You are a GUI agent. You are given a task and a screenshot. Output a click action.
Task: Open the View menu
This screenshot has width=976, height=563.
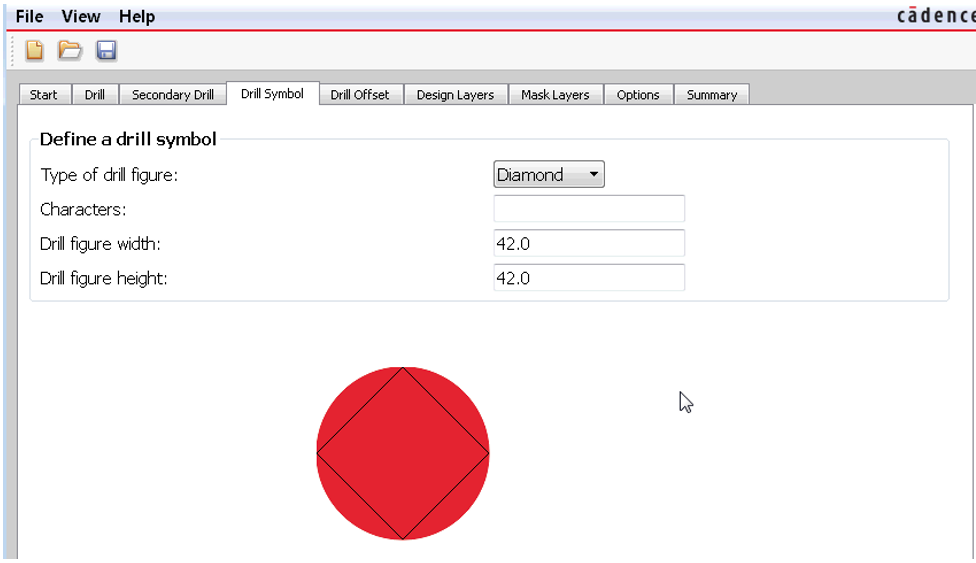[x=81, y=16]
